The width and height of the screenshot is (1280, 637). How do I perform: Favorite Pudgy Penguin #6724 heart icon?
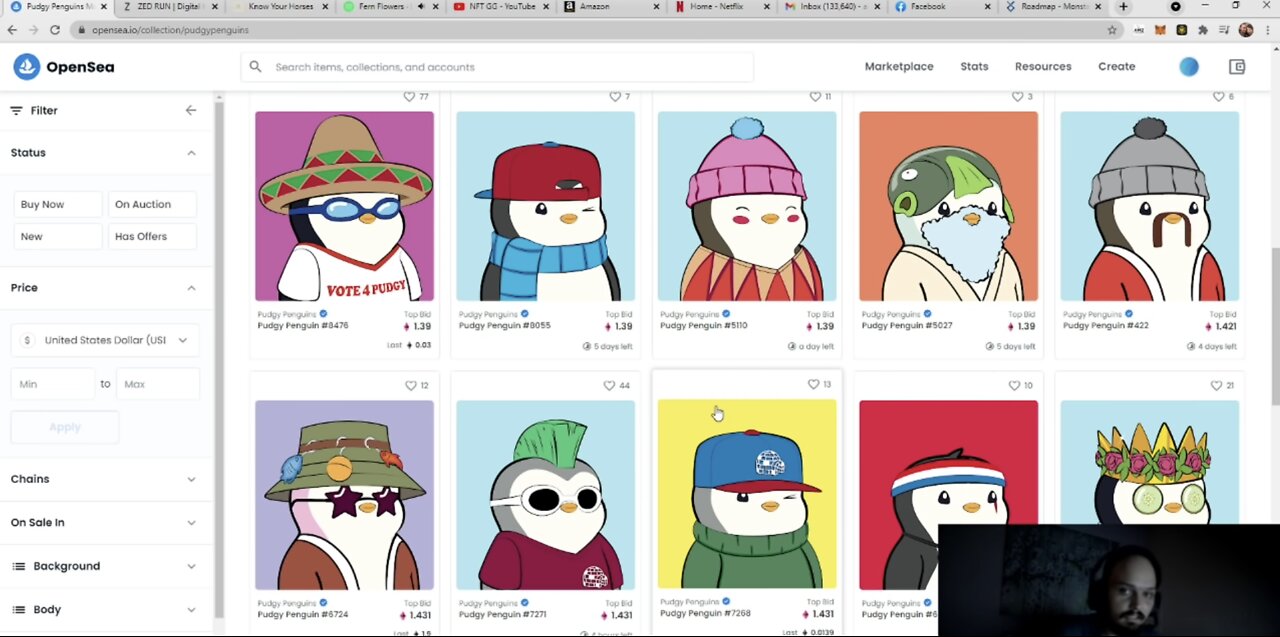tap(410, 385)
